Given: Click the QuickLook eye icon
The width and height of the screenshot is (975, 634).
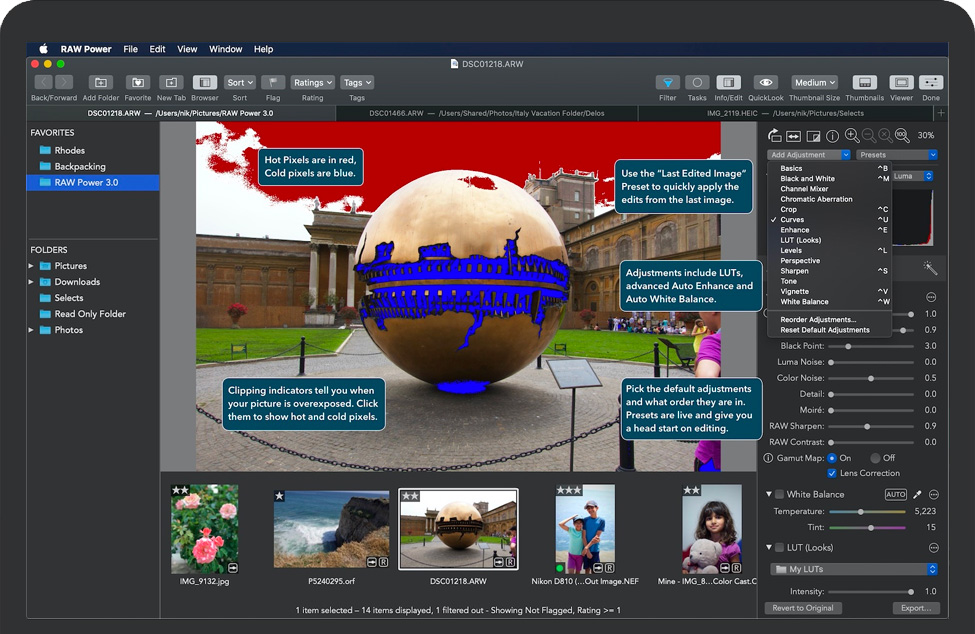Looking at the screenshot, I should pos(766,83).
